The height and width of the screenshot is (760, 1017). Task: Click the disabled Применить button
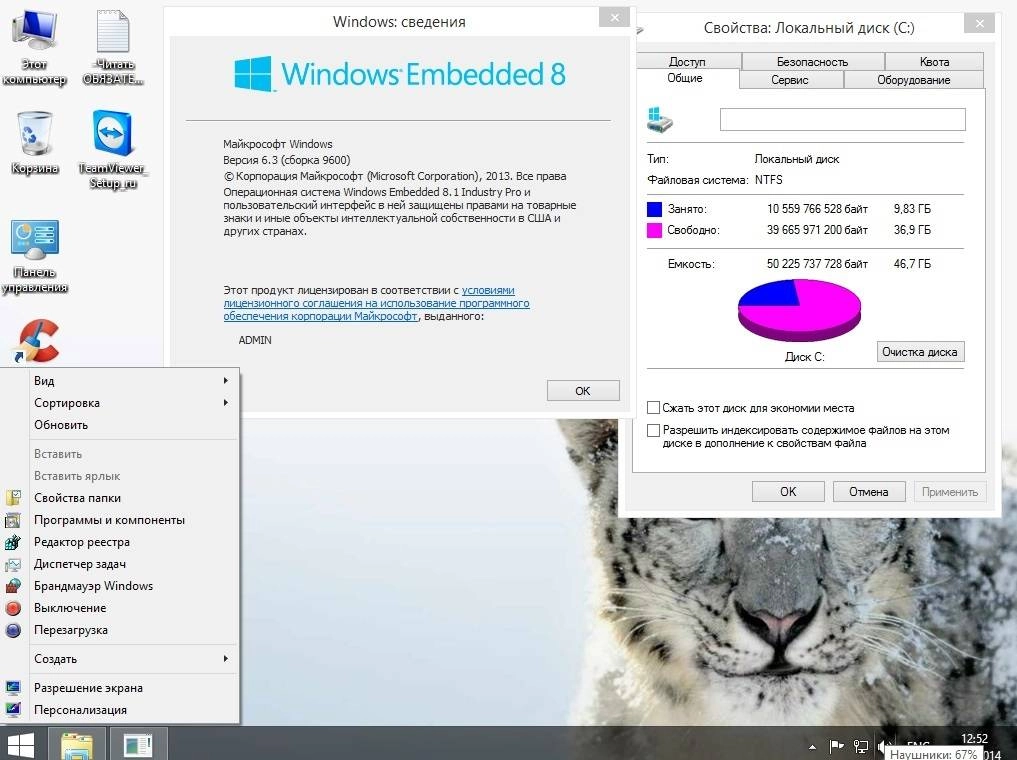tap(950, 492)
